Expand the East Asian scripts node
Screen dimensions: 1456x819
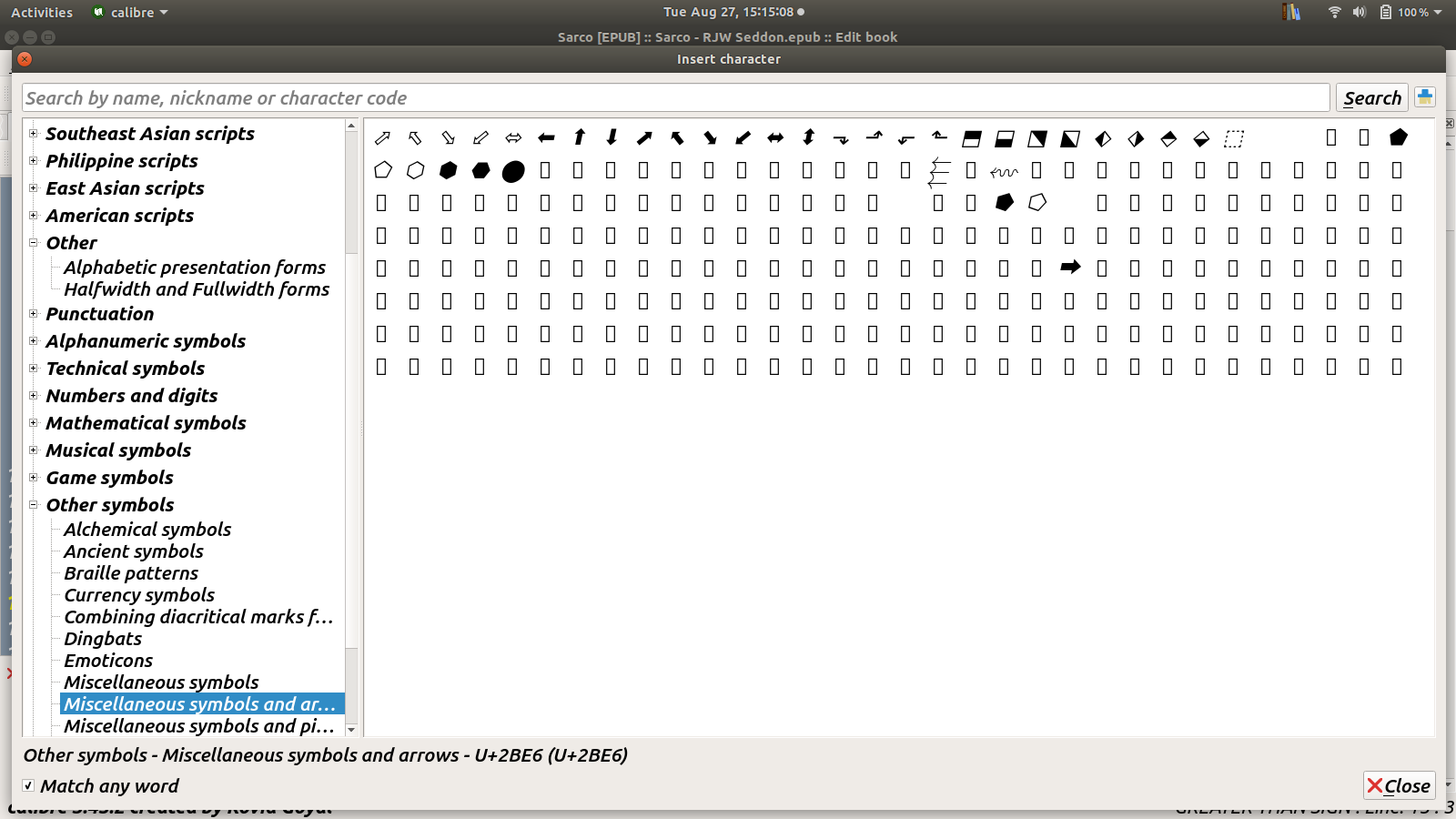(34, 187)
